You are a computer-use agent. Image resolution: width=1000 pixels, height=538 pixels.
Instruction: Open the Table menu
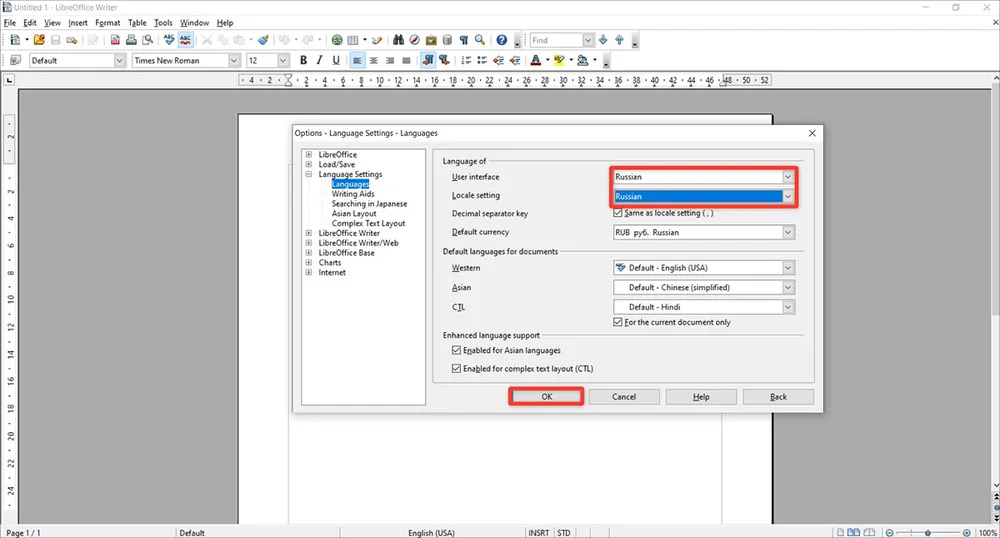tap(137, 23)
